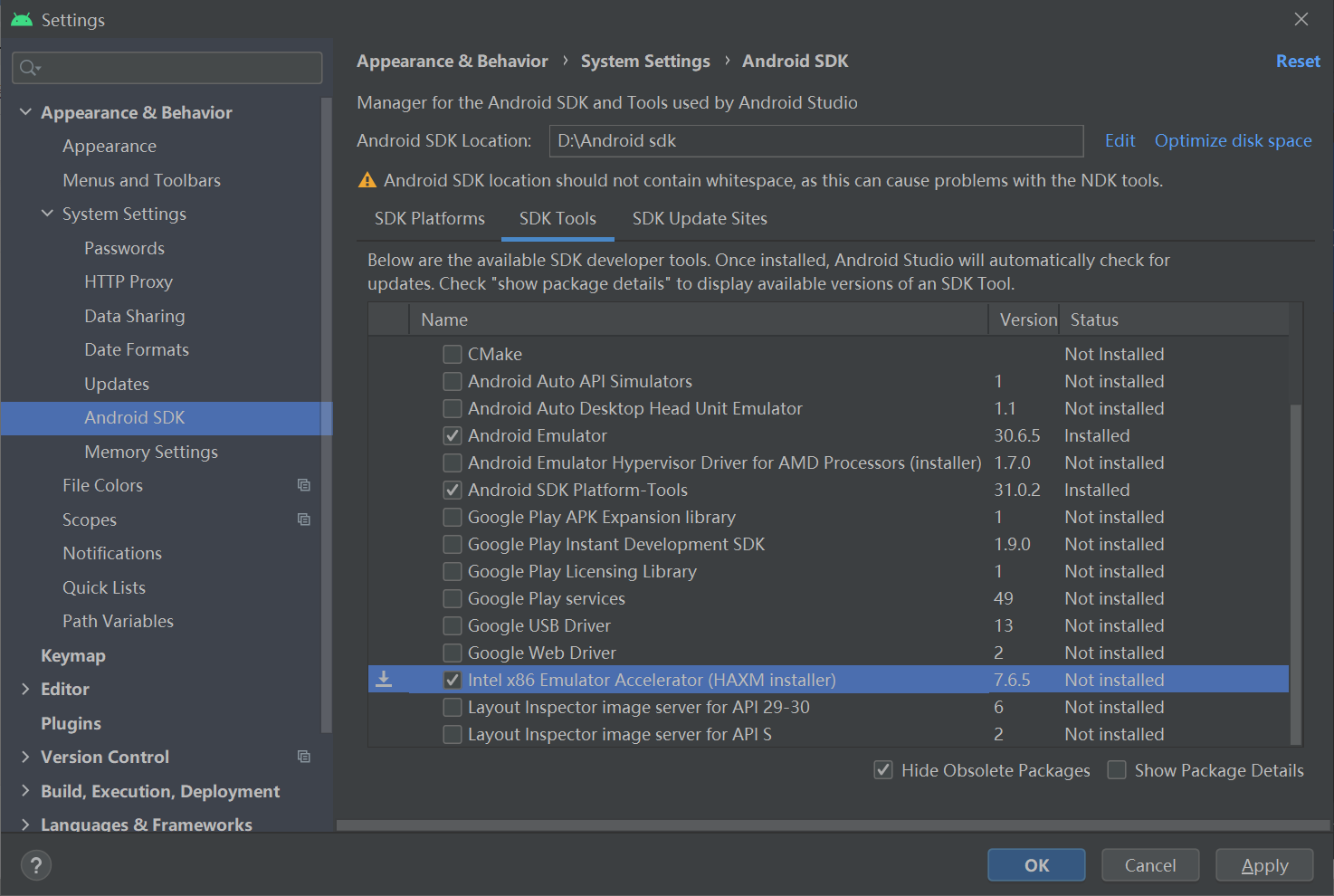
Task: Open Memory Settings page
Action: (x=151, y=452)
